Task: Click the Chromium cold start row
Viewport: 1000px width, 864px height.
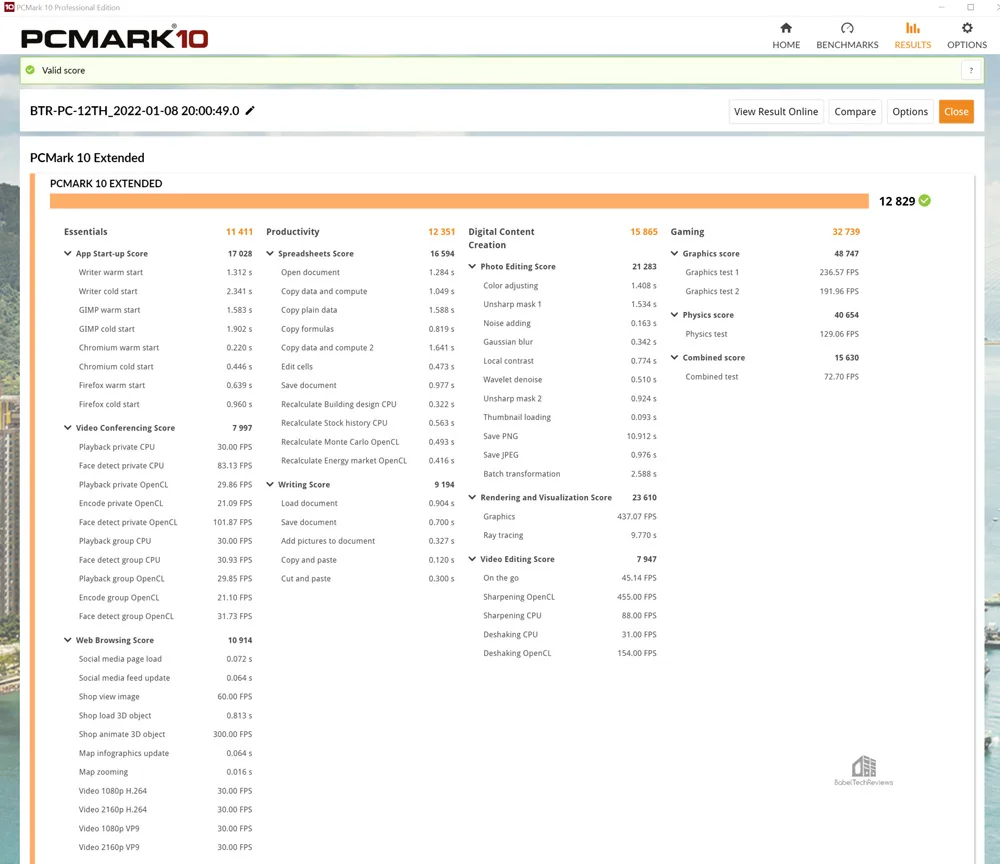Action: pos(165,367)
